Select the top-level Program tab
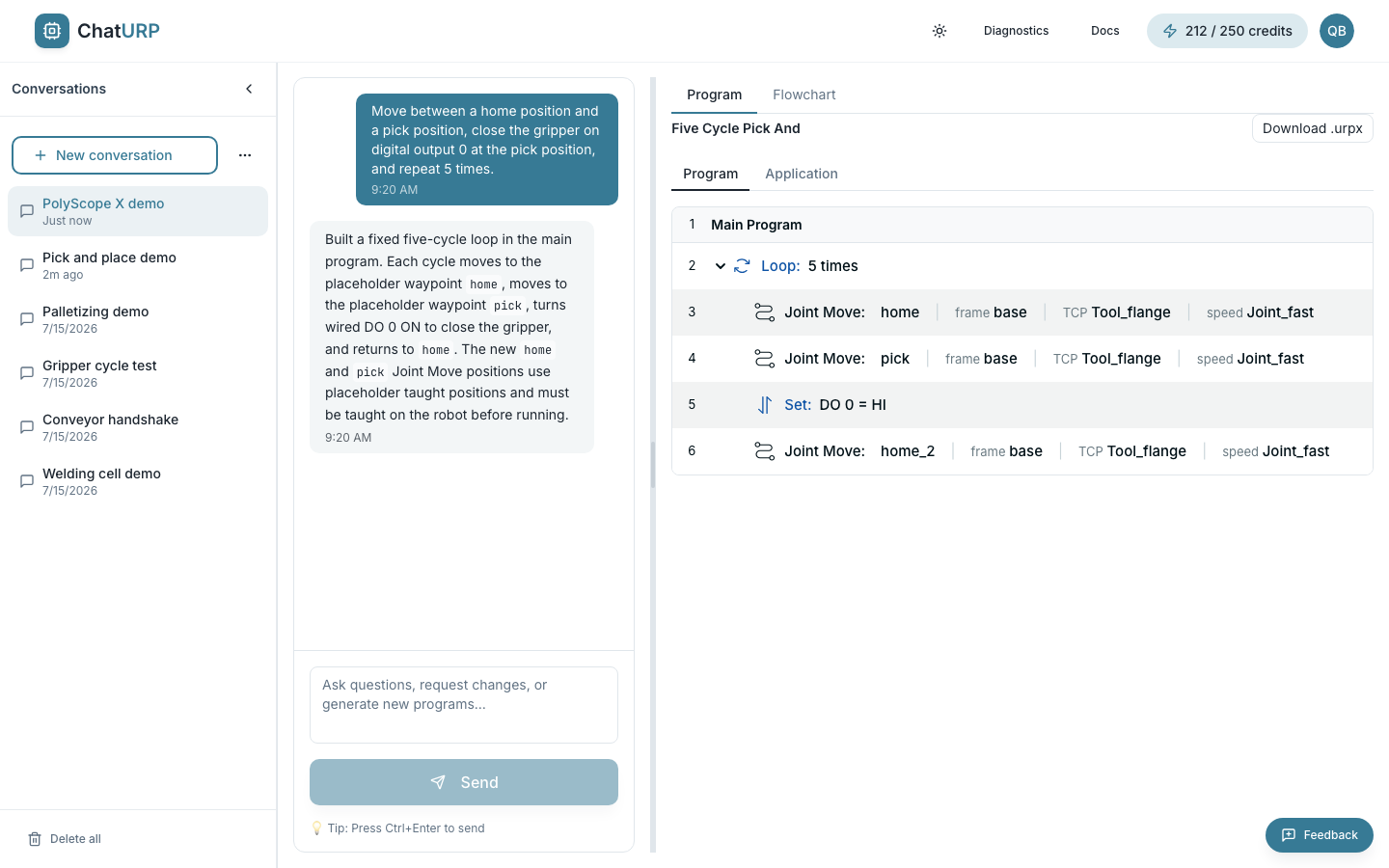Viewport: 1389px width, 868px height. click(x=714, y=95)
